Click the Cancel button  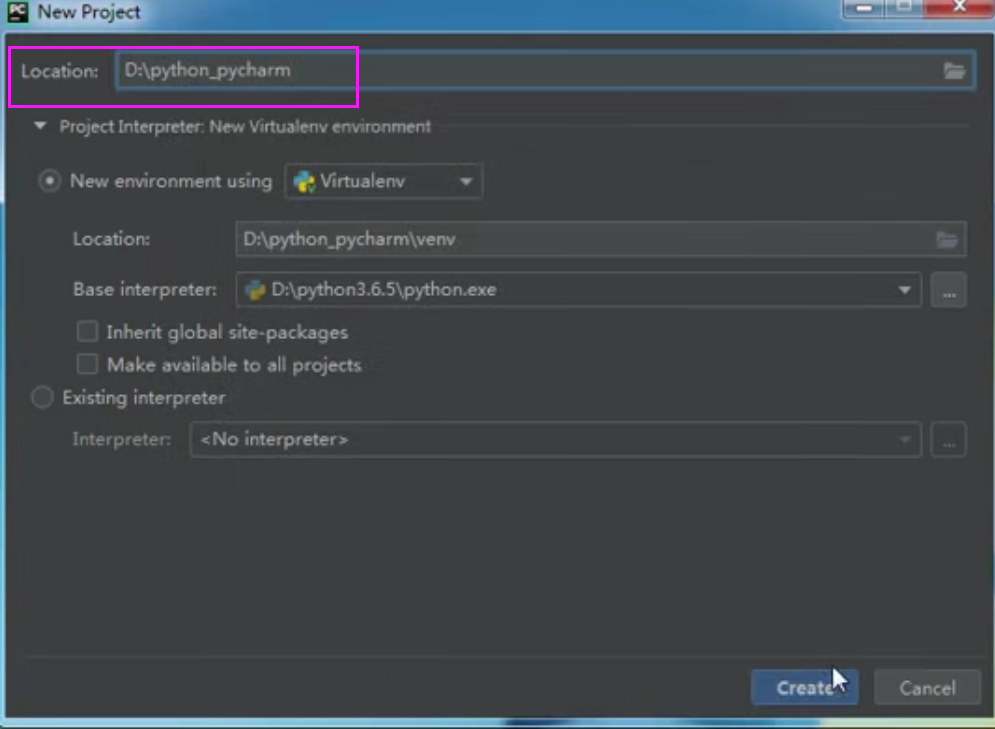[927, 688]
